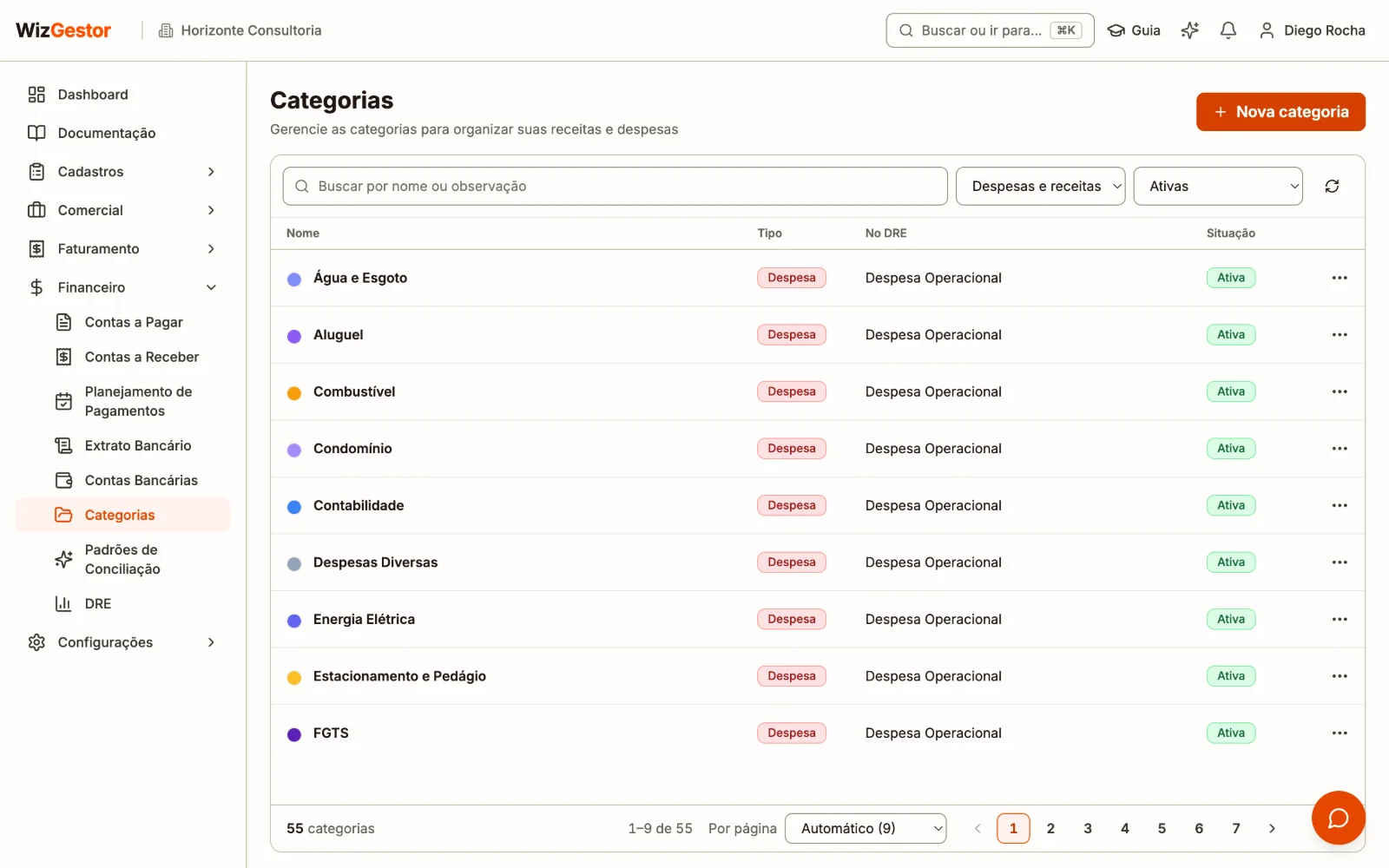Open row actions for Água e Esgoto
This screenshot has width=1389, height=868.
[1340, 278]
